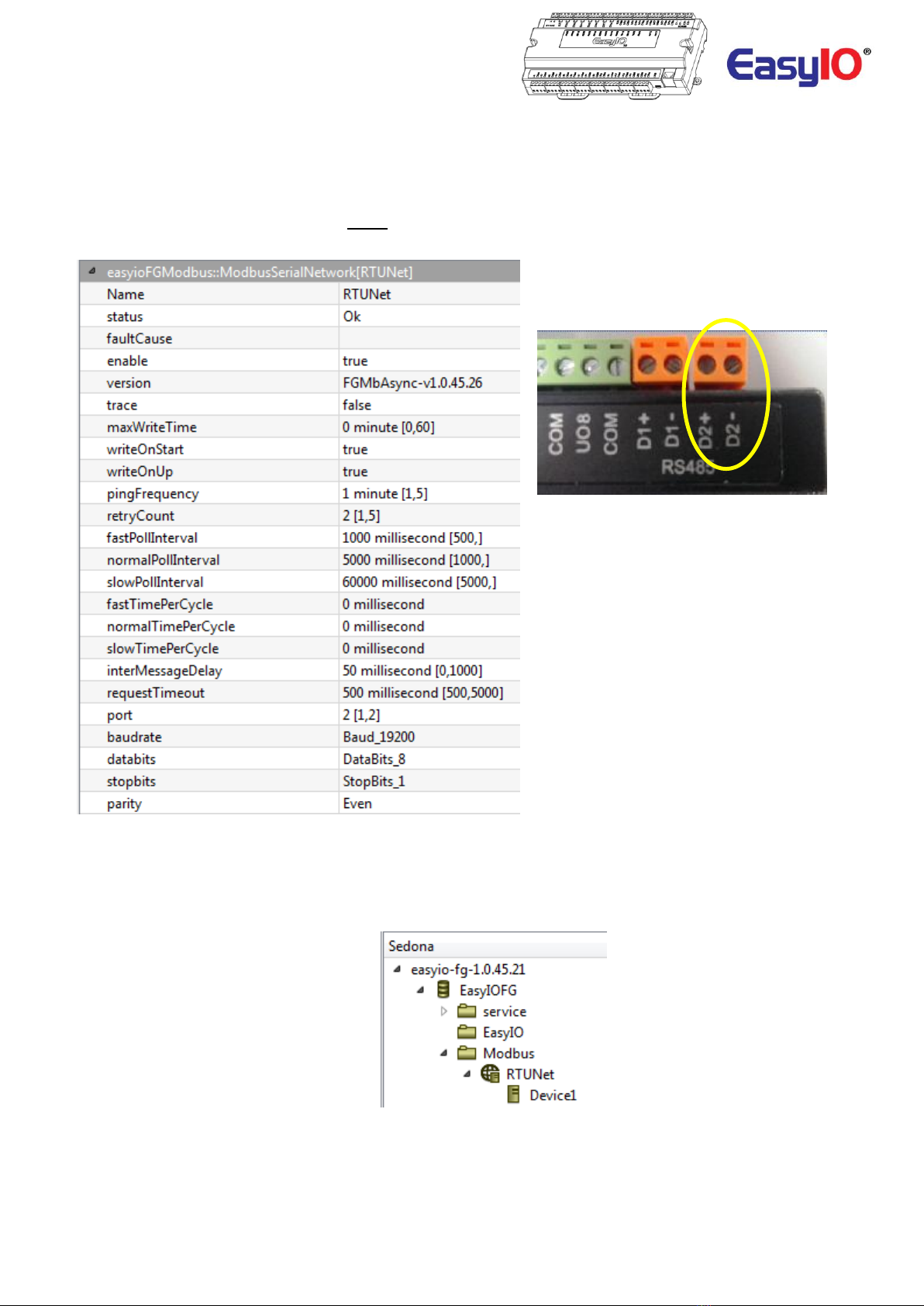The width and height of the screenshot is (924, 1306).
Task: Click the requestTimeout property label
Action: tap(156, 693)
